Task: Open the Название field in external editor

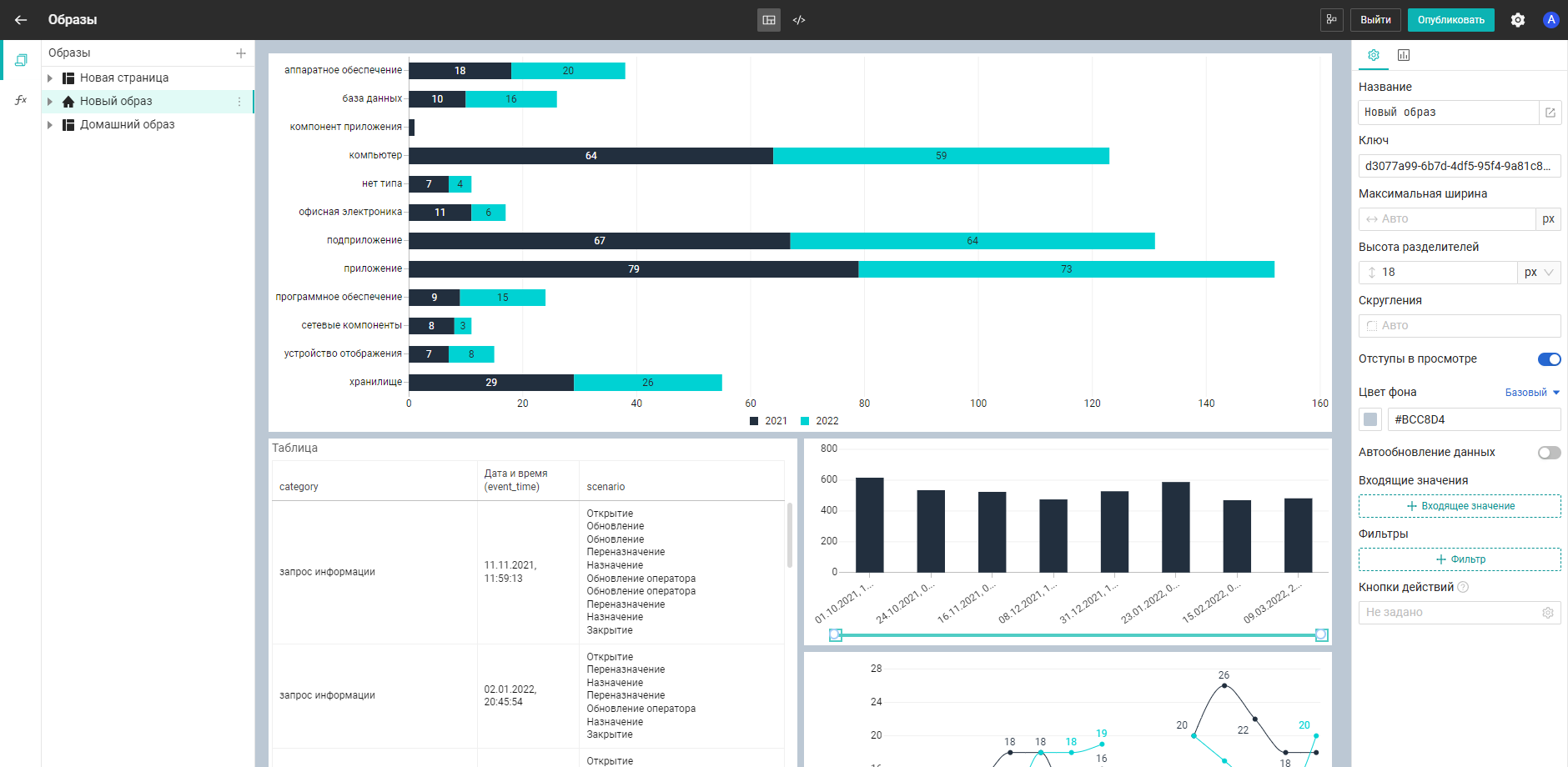Action: tap(1550, 113)
